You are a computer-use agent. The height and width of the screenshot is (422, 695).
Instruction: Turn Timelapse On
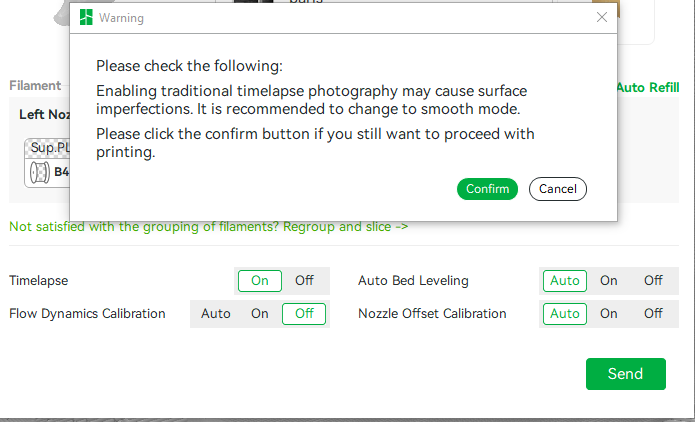click(260, 281)
